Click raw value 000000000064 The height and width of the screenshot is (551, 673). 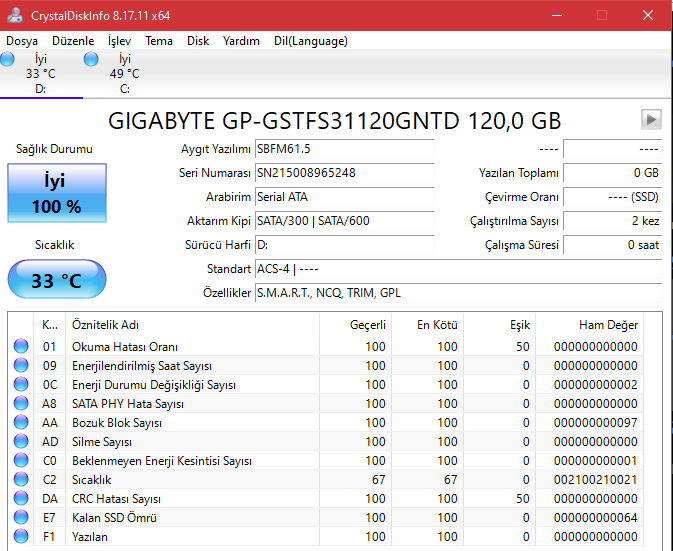[595, 518]
